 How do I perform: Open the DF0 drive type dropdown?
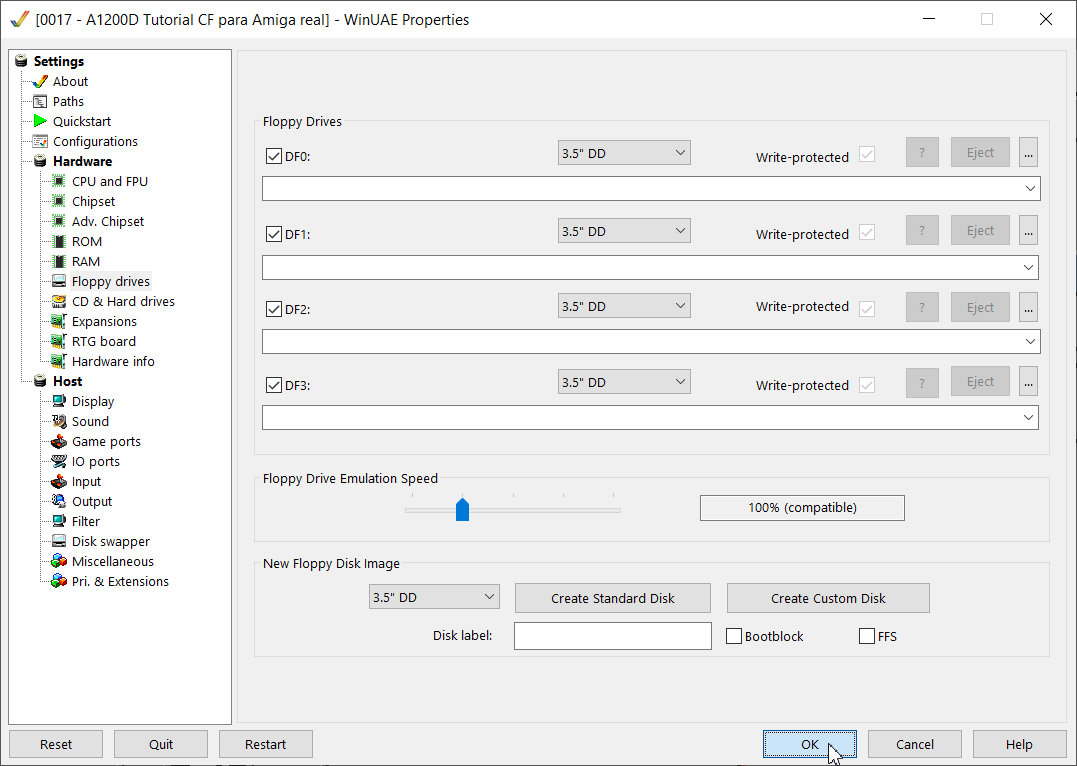(624, 153)
